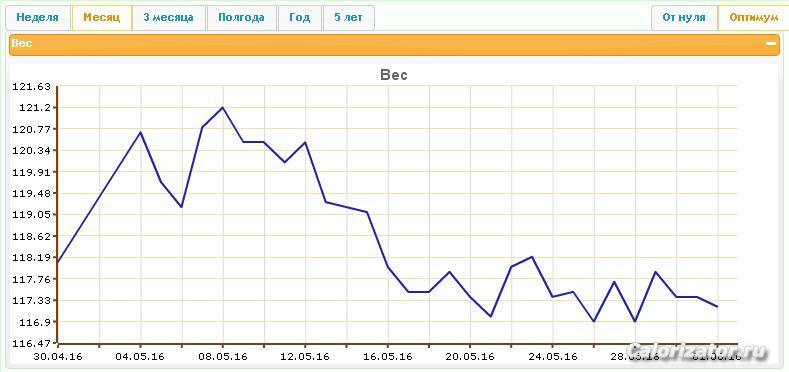
Task: Click the Вес chart title
Action: pos(394,76)
